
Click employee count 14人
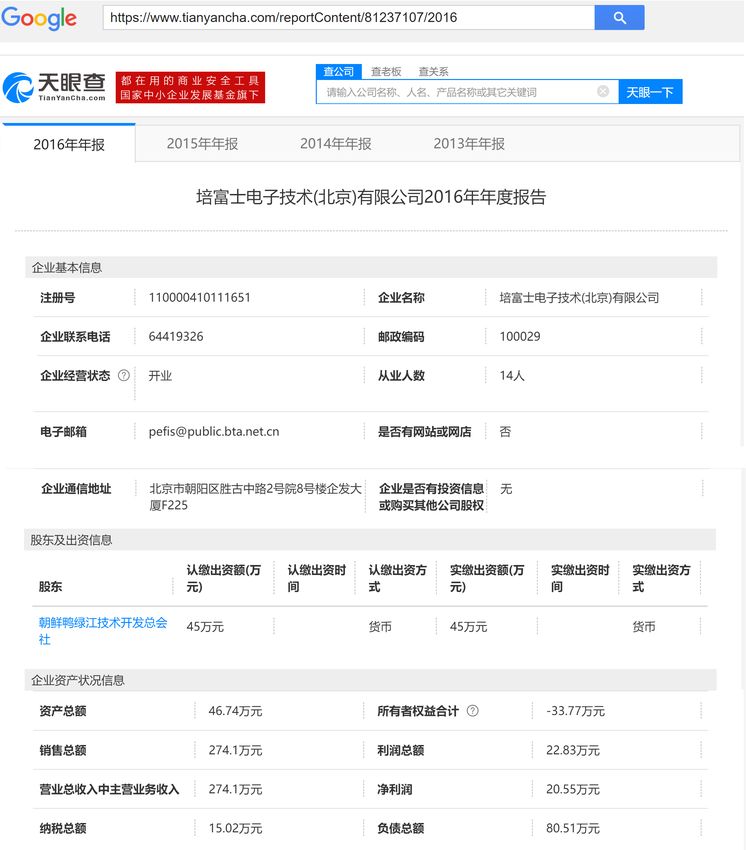[511, 375]
